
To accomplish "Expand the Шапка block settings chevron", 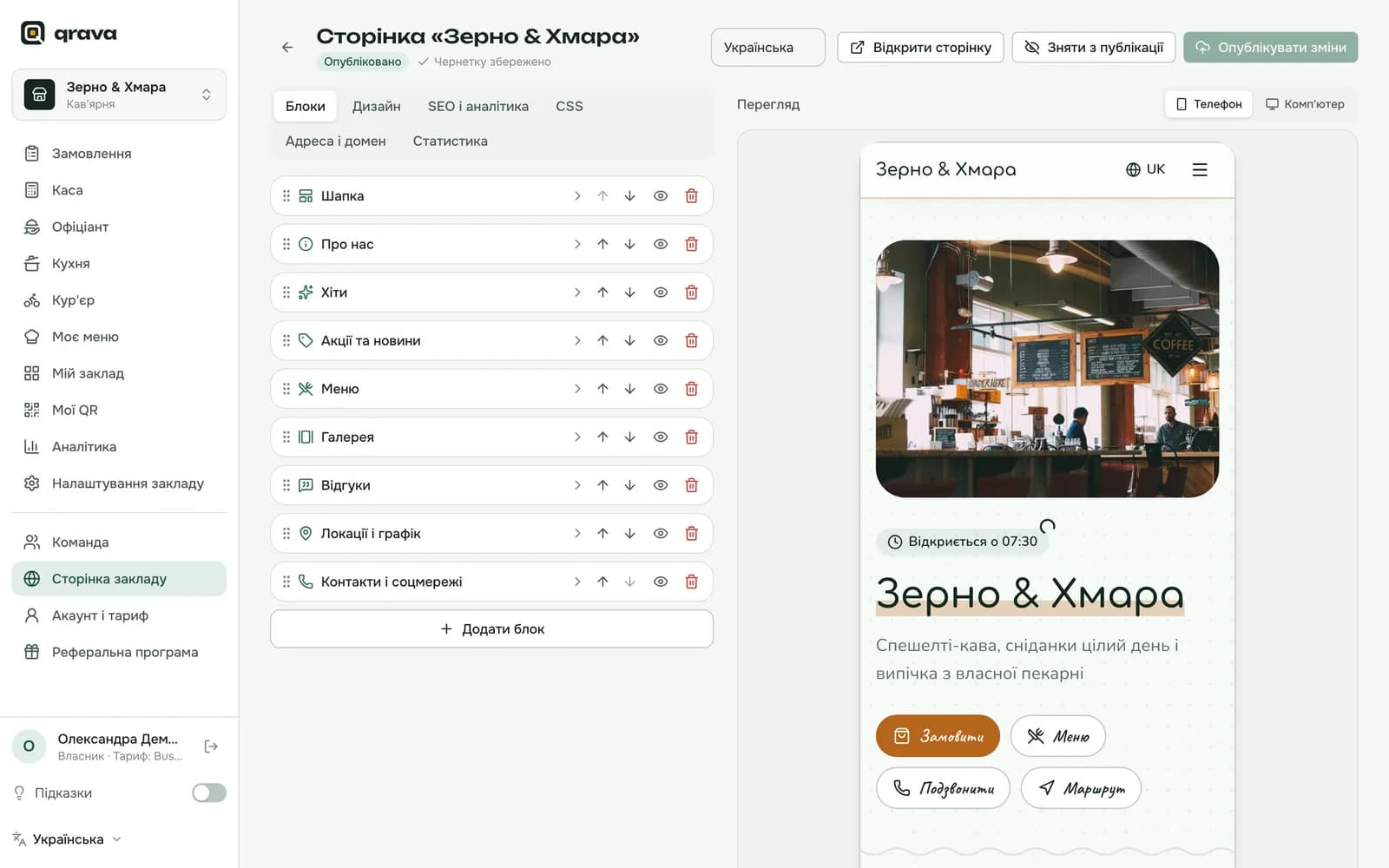I will click(577, 196).
